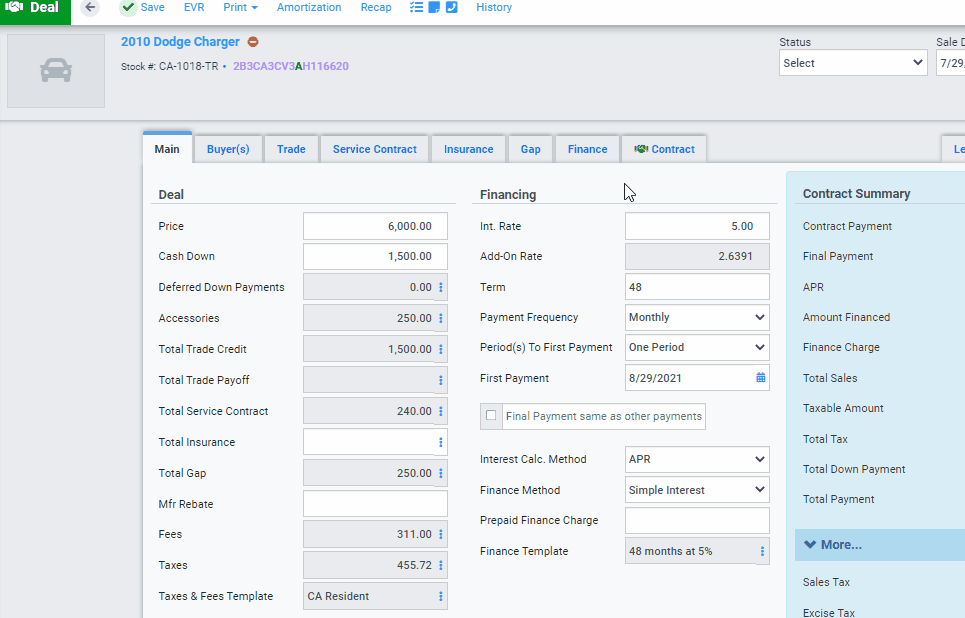965x618 pixels.
Task: Open the kebab menu on the Total Gap field
Action: (440, 472)
